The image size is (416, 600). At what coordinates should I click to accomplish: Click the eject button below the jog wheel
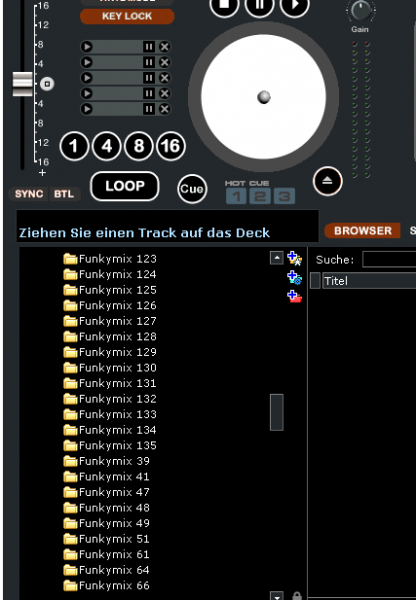tap(327, 181)
